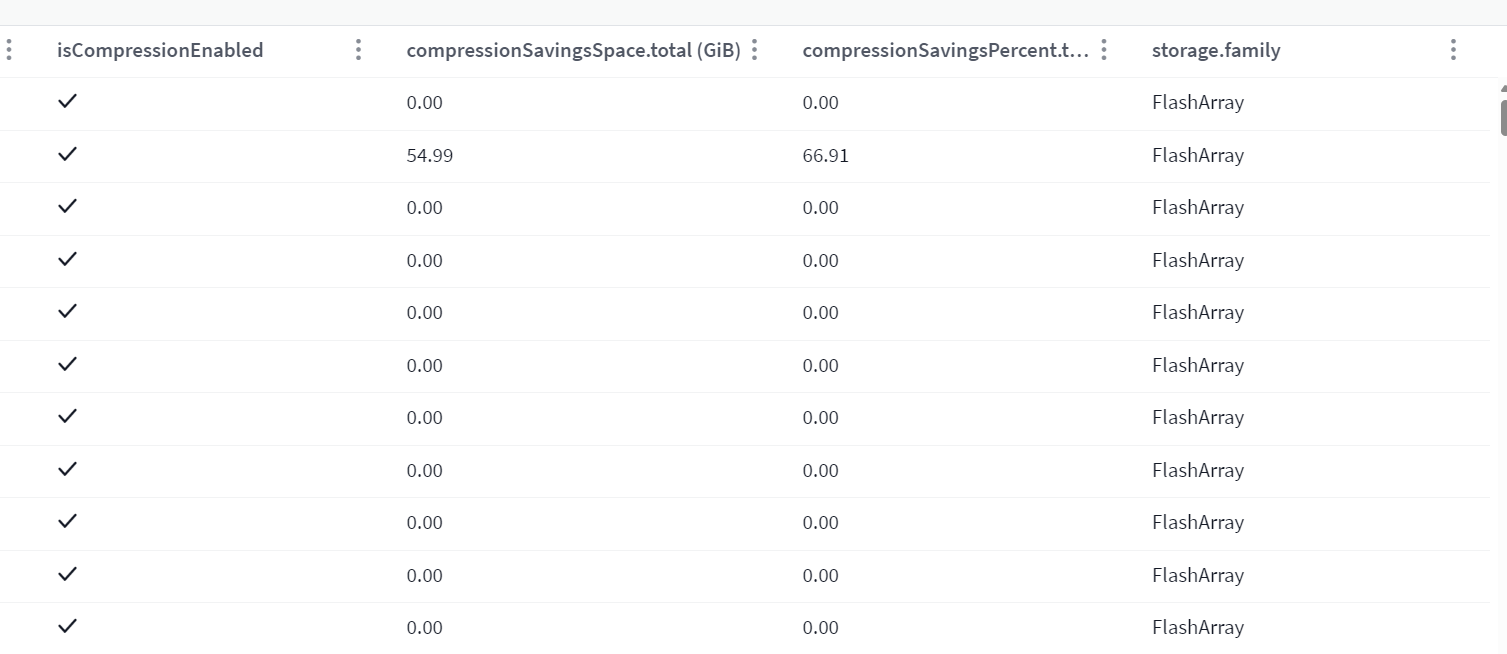
Task: Open the isCompressionEnabled column options menu
Action: pyautogui.click(x=358, y=50)
